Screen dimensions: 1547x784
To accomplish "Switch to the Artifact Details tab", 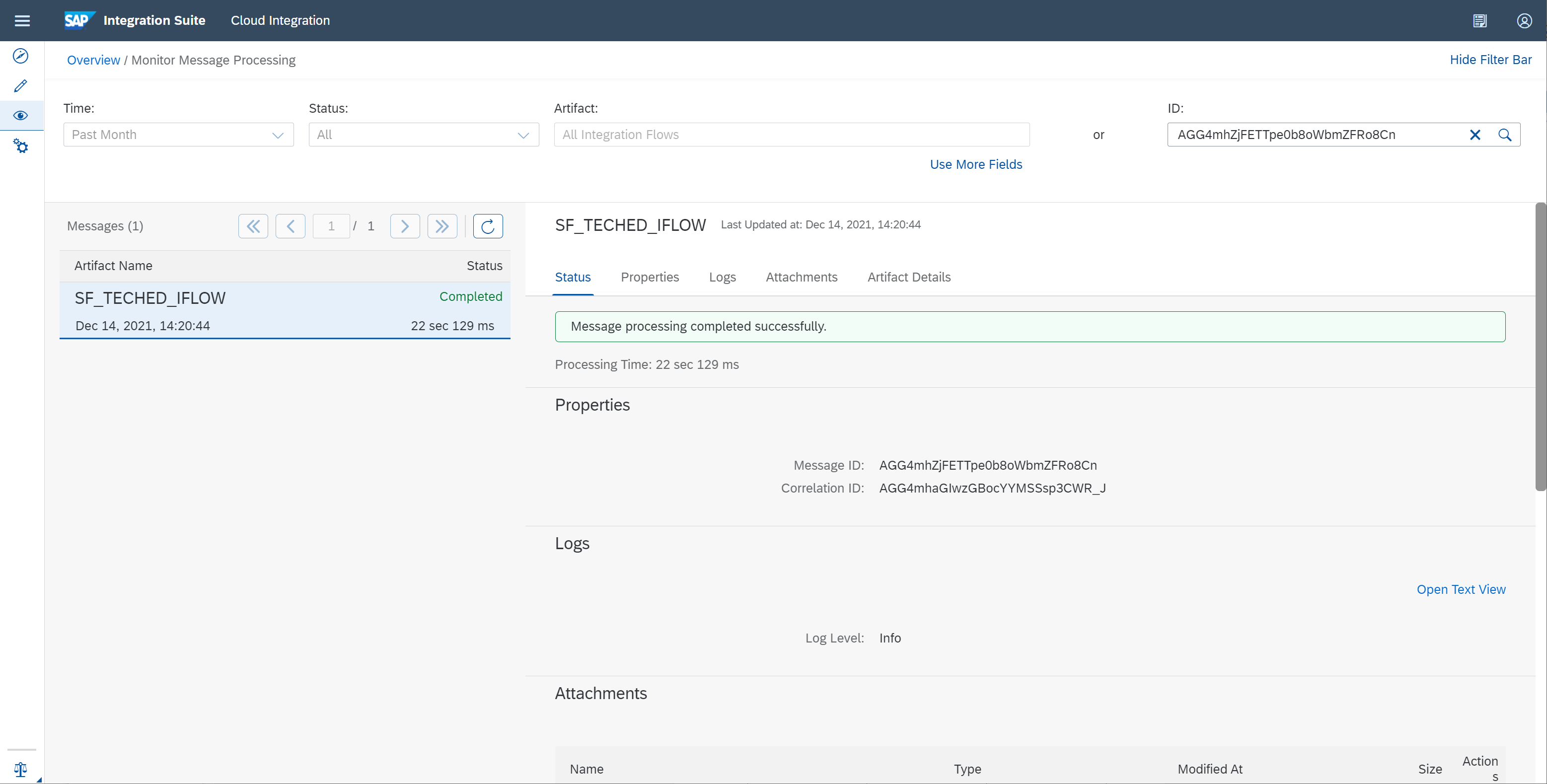I will [909, 278].
